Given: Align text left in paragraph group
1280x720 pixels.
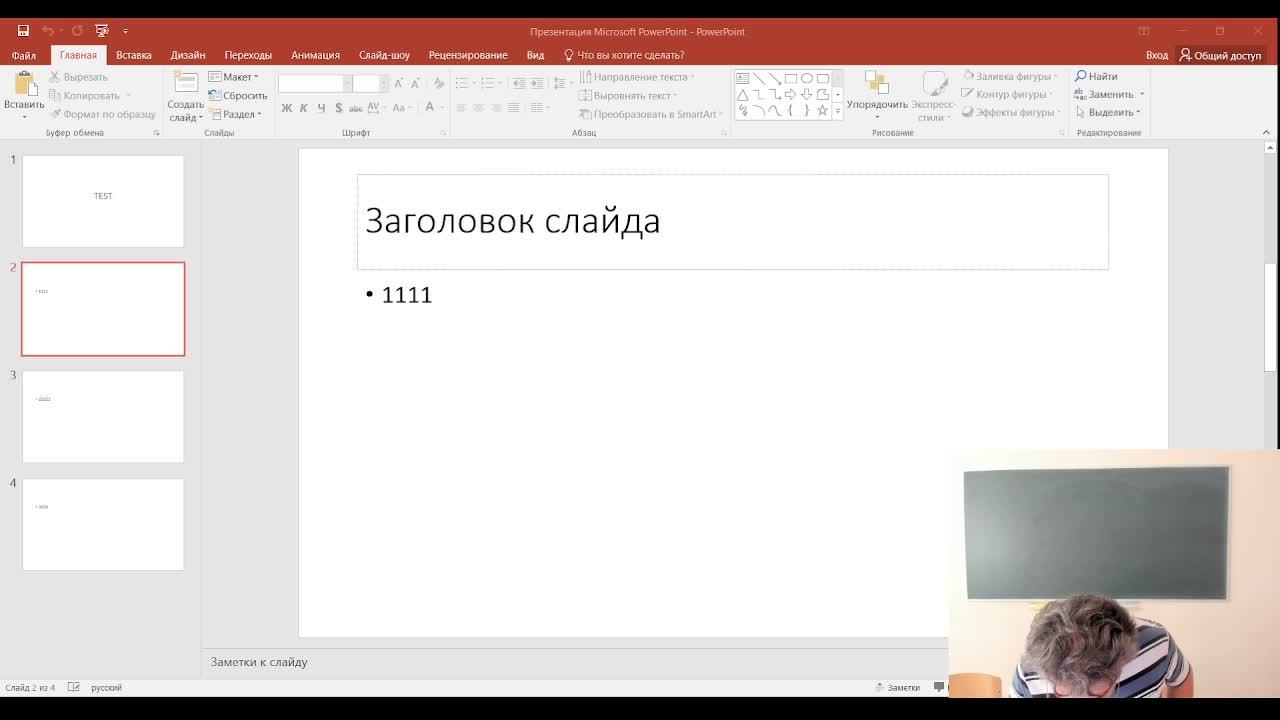Looking at the screenshot, I should coord(462,108).
